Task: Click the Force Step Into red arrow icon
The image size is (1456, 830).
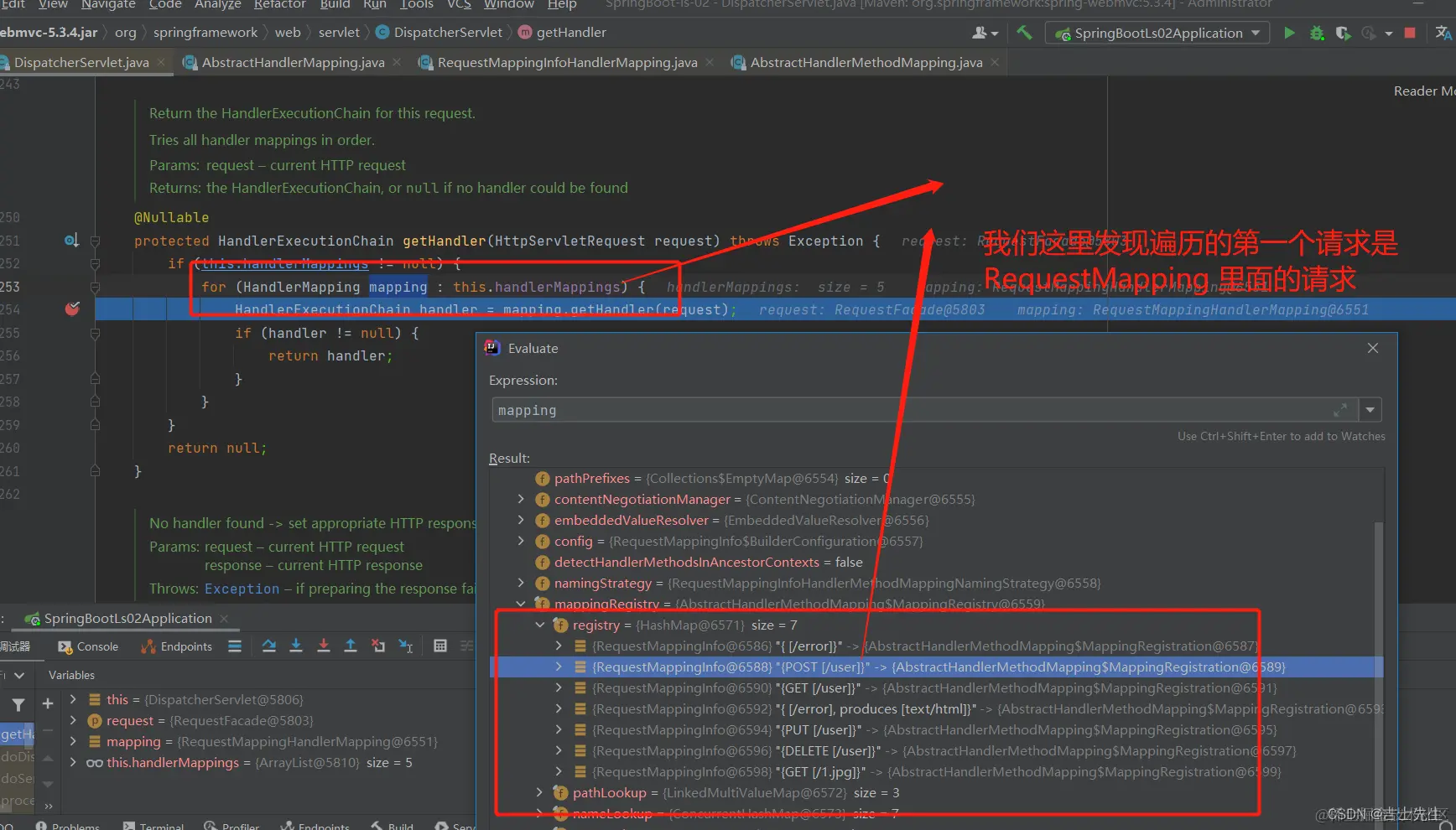Action: coord(324,646)
